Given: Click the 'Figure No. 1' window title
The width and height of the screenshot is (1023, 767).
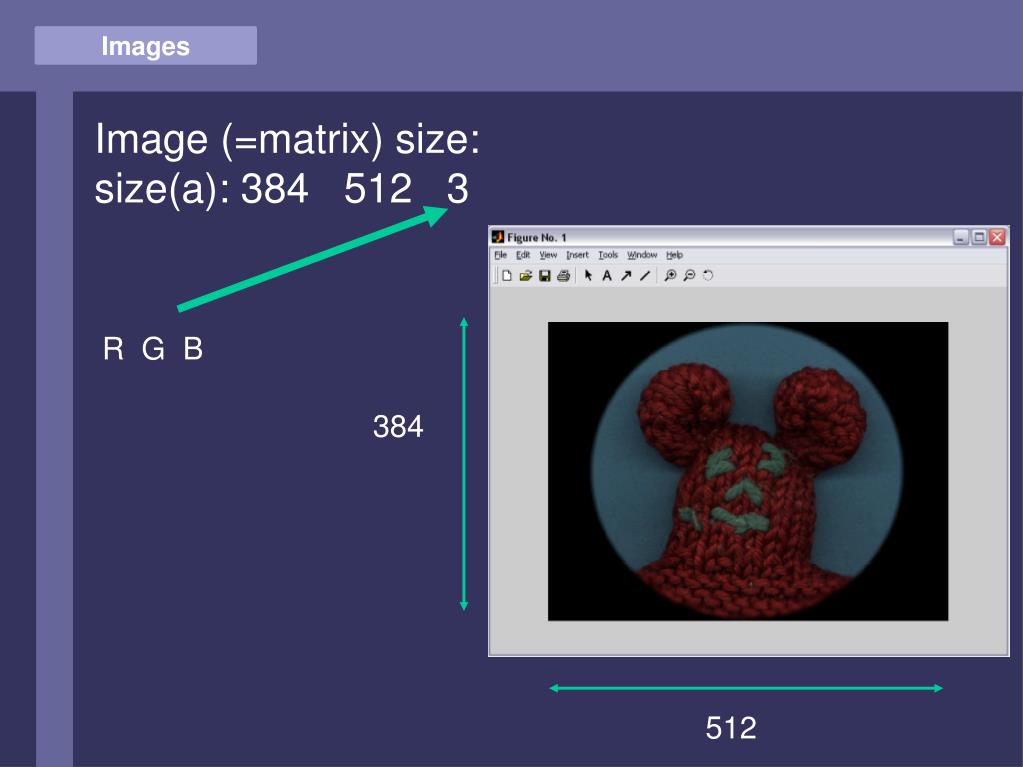Looking at the screenshot, I should [537, 237].
